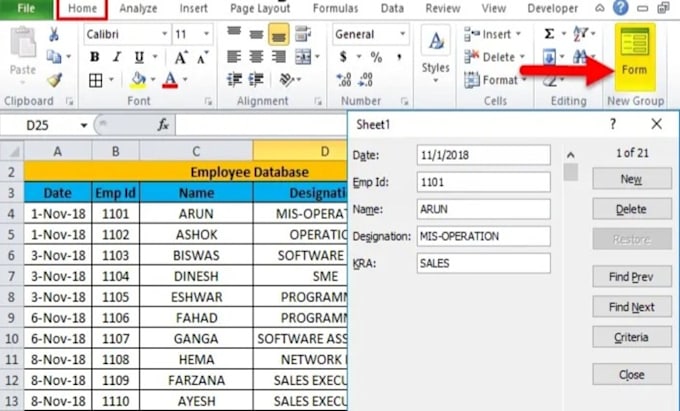
Task: Apply comma style format
Action: [x=399, y=57]
